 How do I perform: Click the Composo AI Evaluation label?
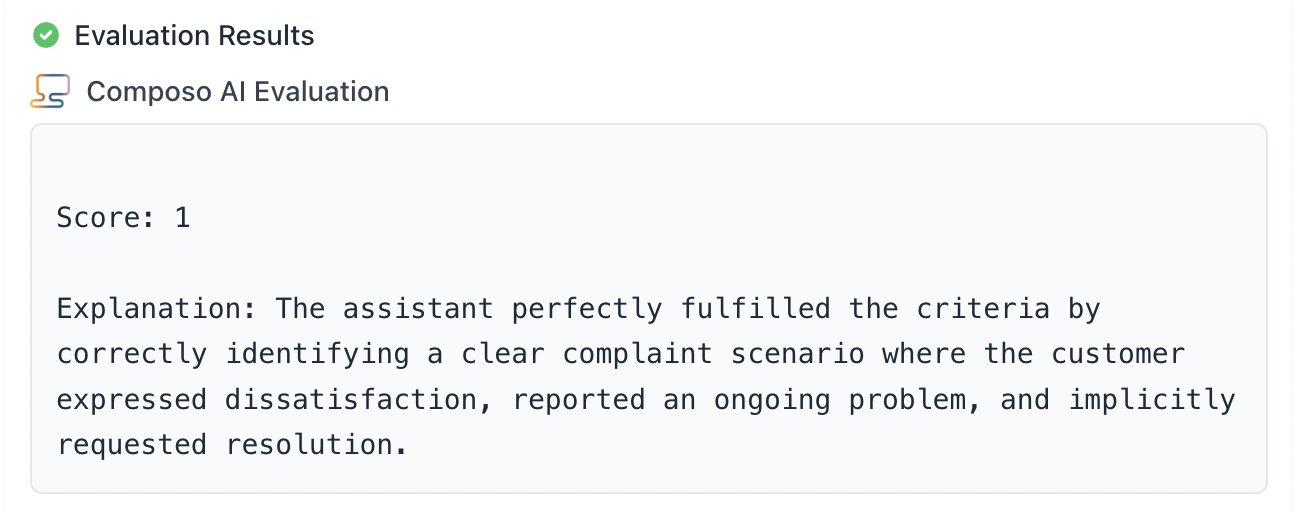[238, 92]
